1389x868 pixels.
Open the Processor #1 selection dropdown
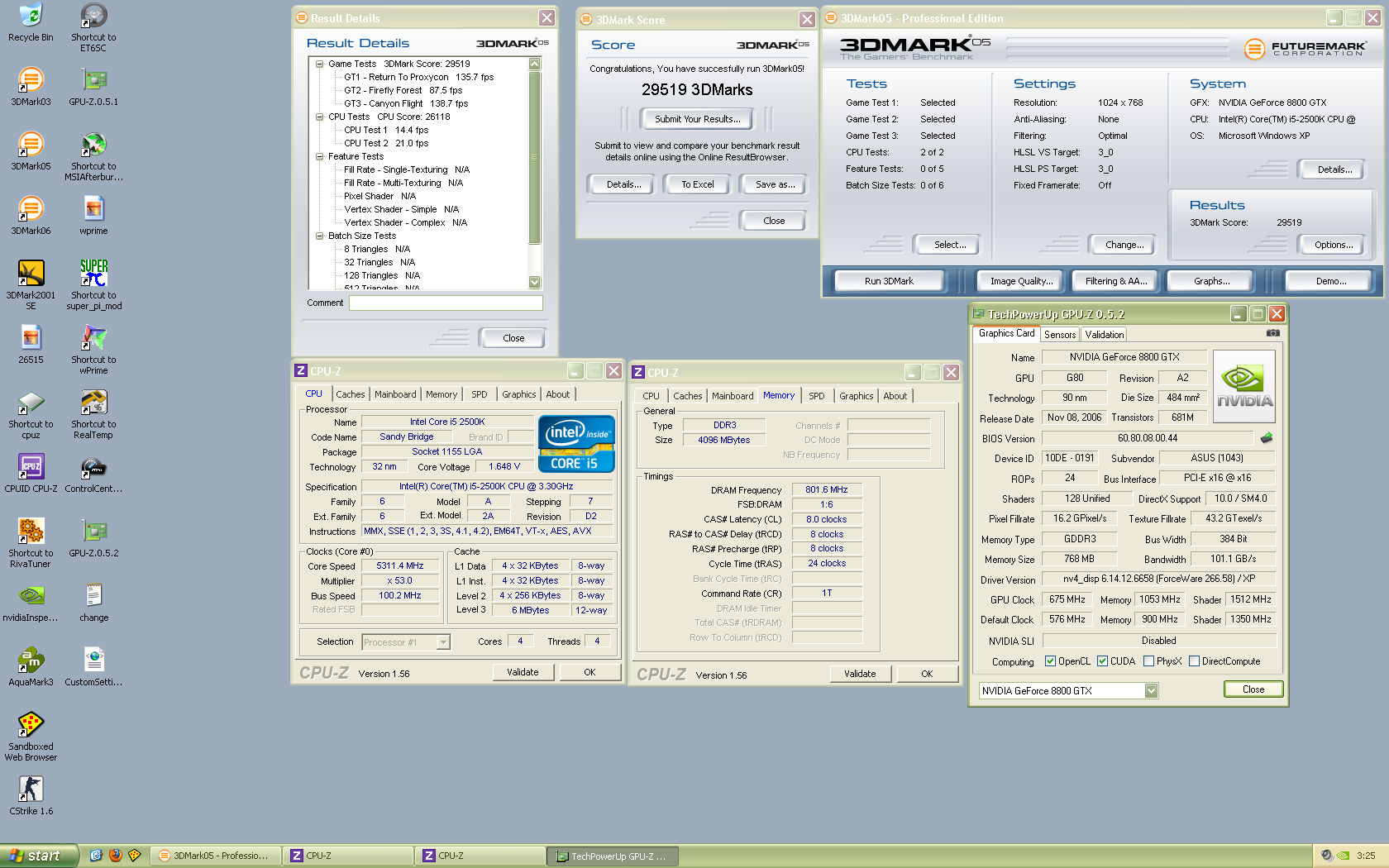click(x=443, y=642)
